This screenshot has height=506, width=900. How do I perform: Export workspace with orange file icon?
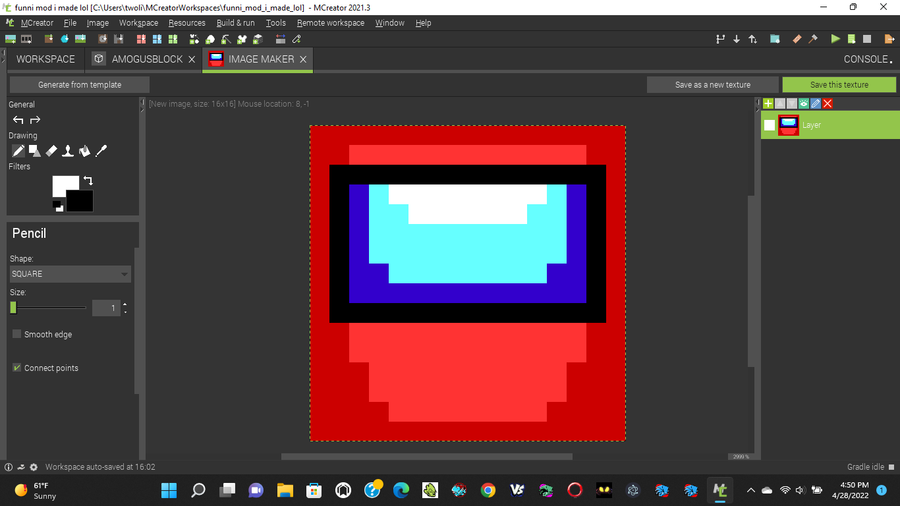click(x=889, y=39)
